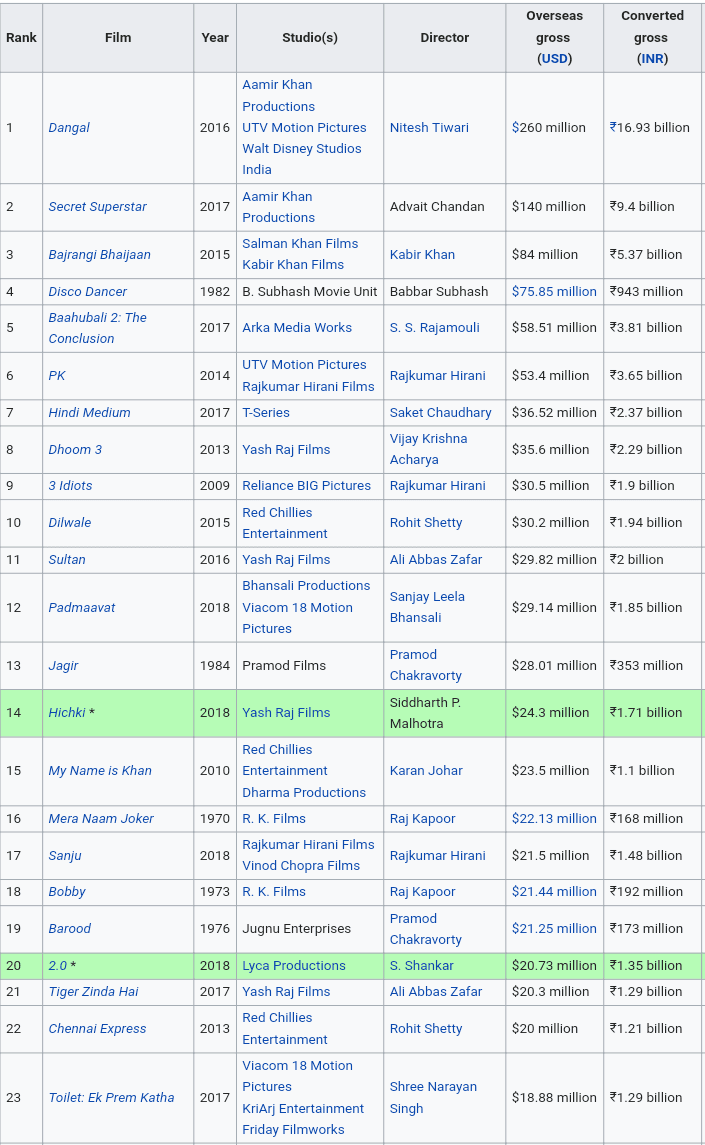Open $75.85 million gross link
The width and height of the screenshot is (705, 1145).
[x=554, y=291]
